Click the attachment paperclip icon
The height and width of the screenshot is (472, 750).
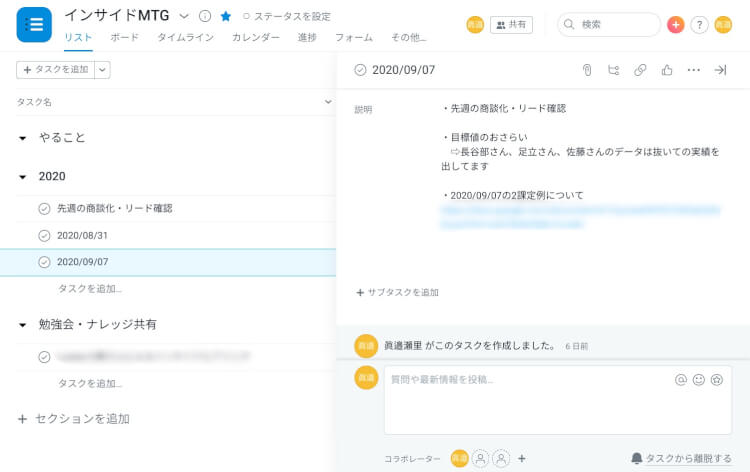click(x=588, y=70)
